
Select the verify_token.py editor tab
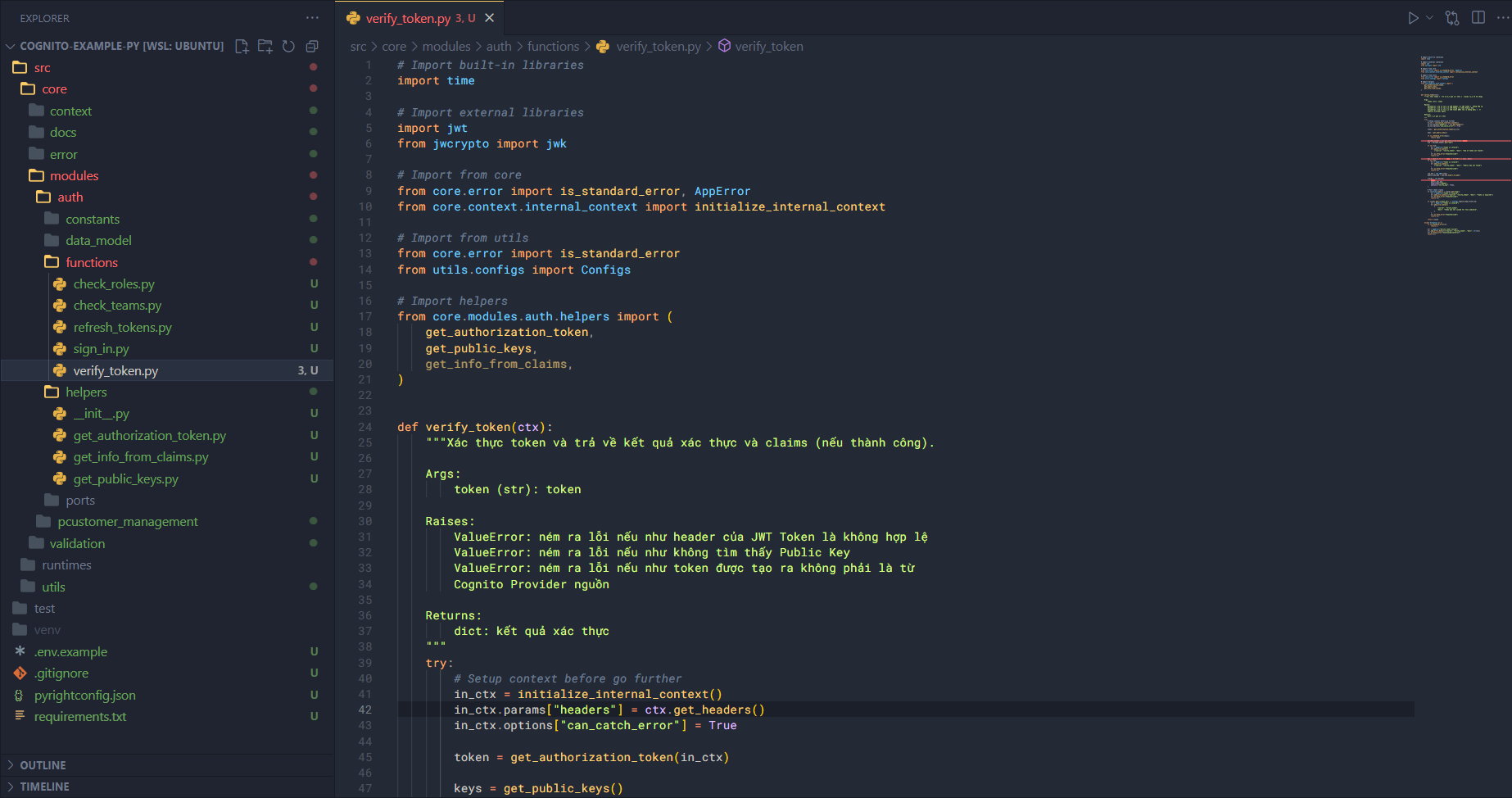(408, 18)
